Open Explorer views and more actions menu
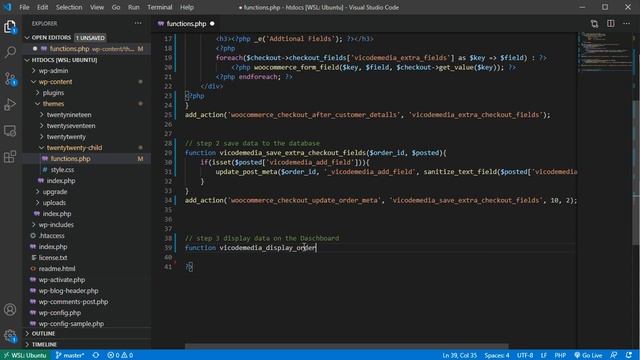Screen dimensions: 640x360 [138, 23]
